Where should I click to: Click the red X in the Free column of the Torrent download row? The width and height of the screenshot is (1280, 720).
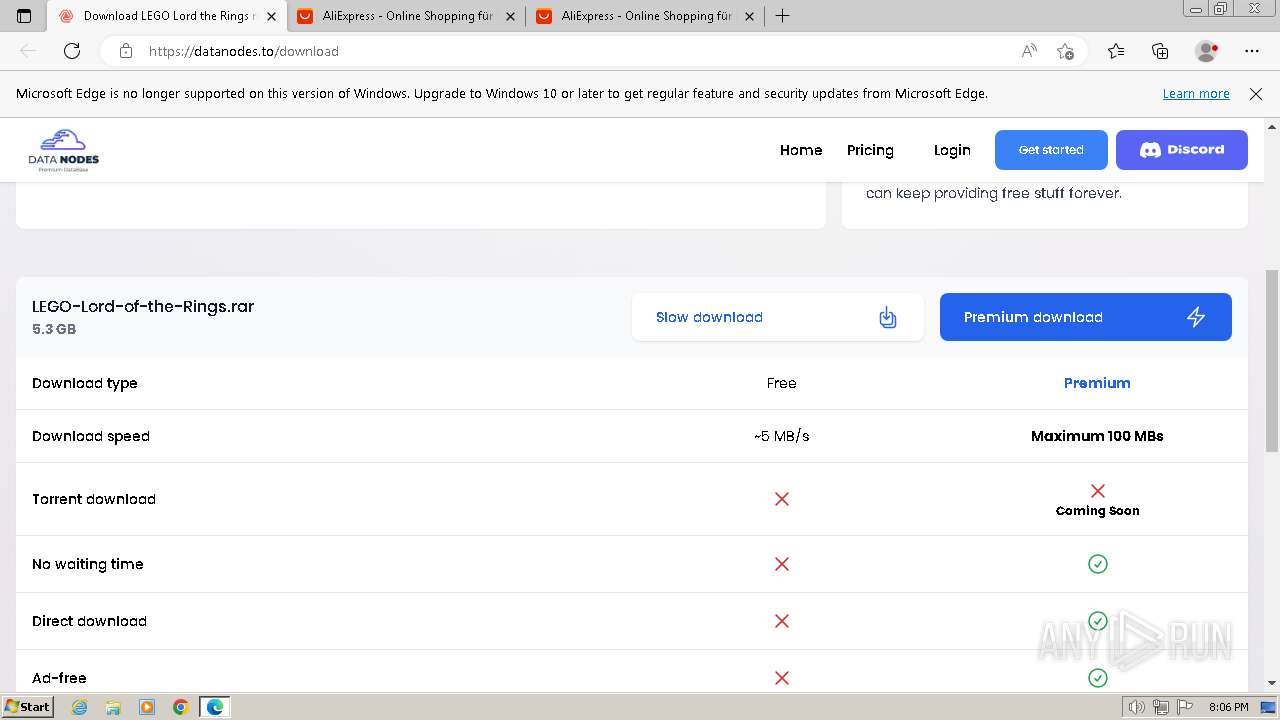pos(782,499)
